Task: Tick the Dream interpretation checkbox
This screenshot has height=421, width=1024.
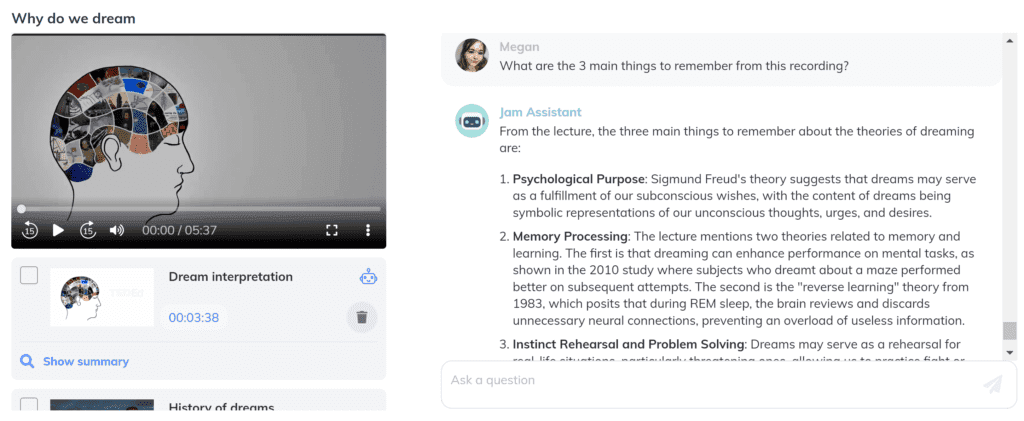Action: [x=29, y=275]
